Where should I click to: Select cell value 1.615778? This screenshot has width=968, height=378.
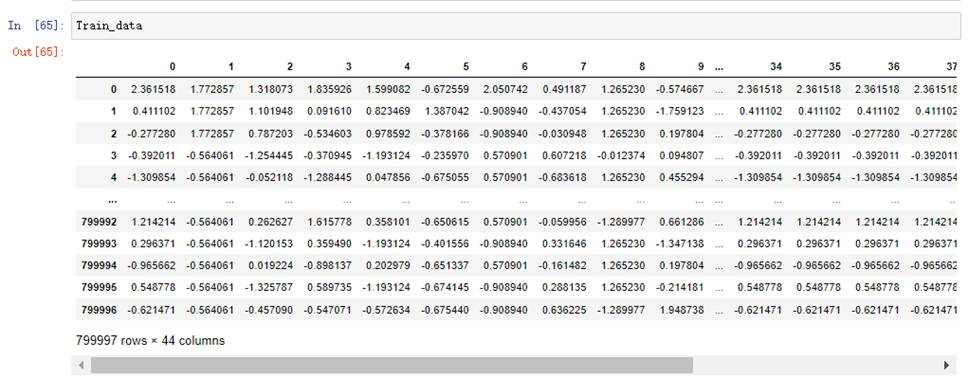330,223
